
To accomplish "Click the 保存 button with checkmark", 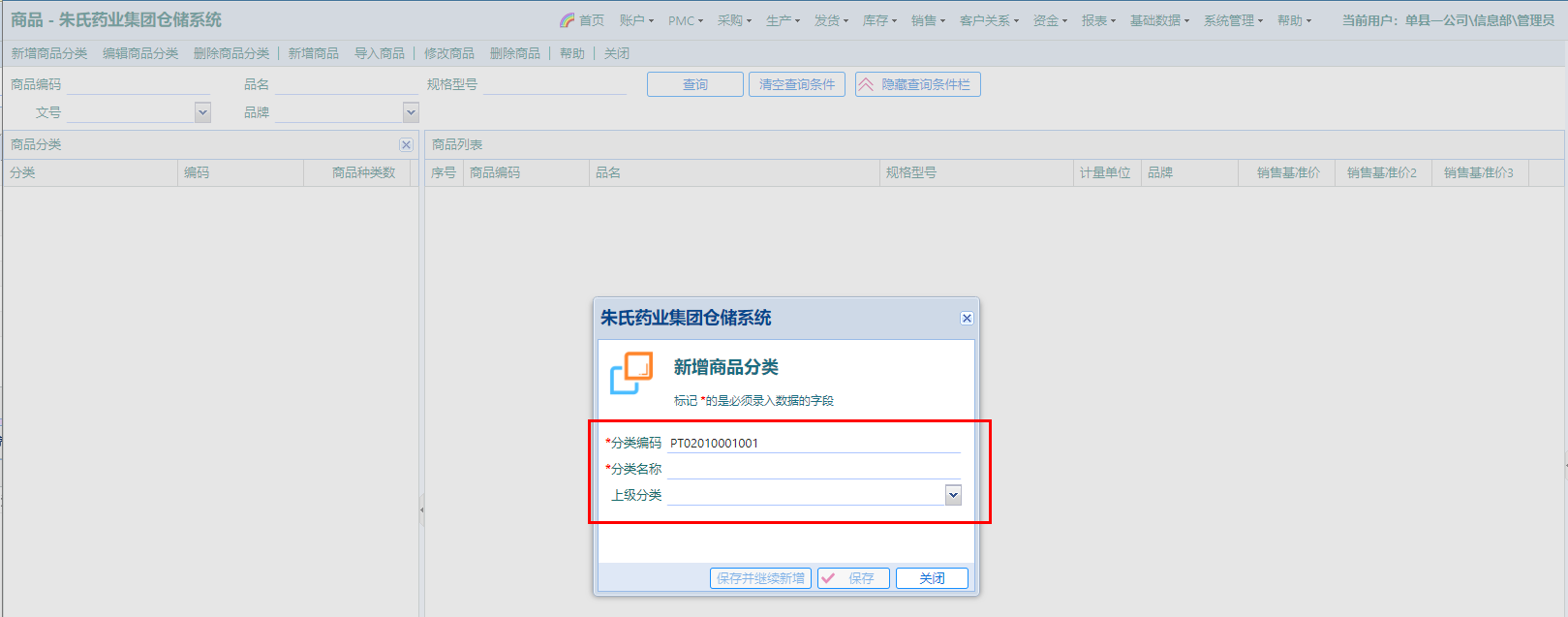I will pos(853,578).
